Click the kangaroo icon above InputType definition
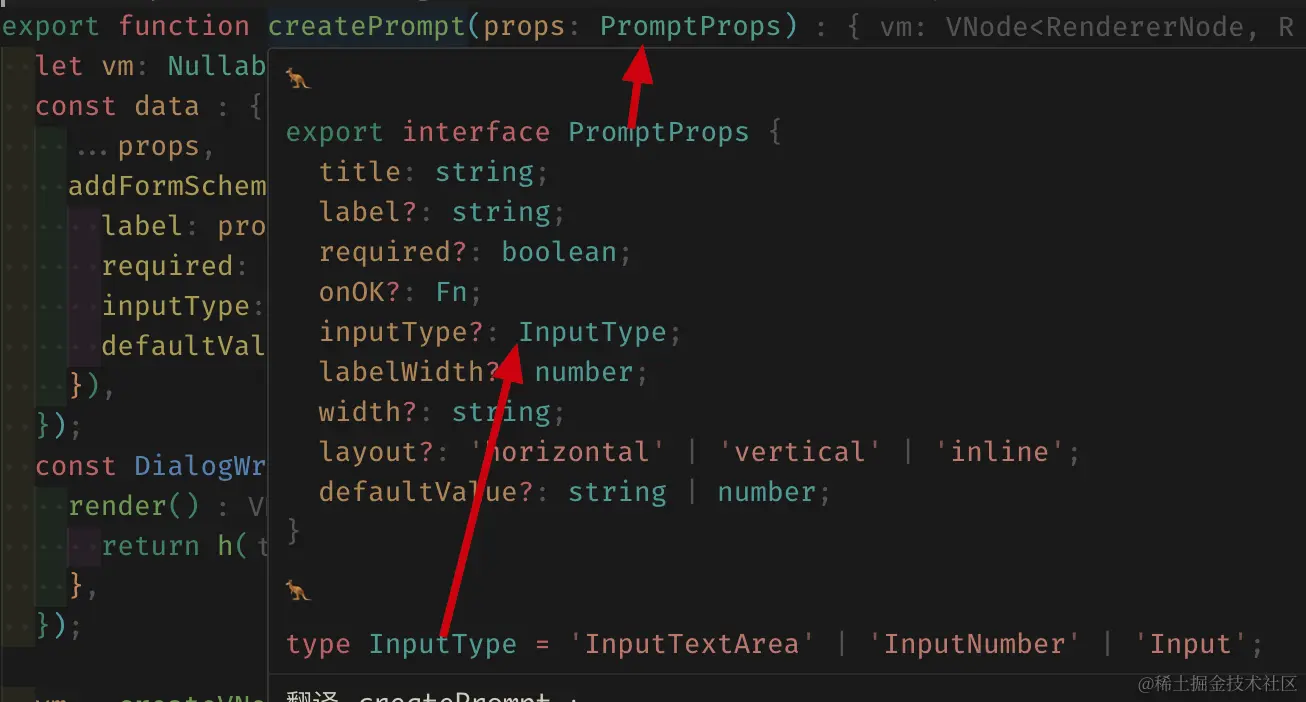 pyautogui.click(x=298, y=591)
